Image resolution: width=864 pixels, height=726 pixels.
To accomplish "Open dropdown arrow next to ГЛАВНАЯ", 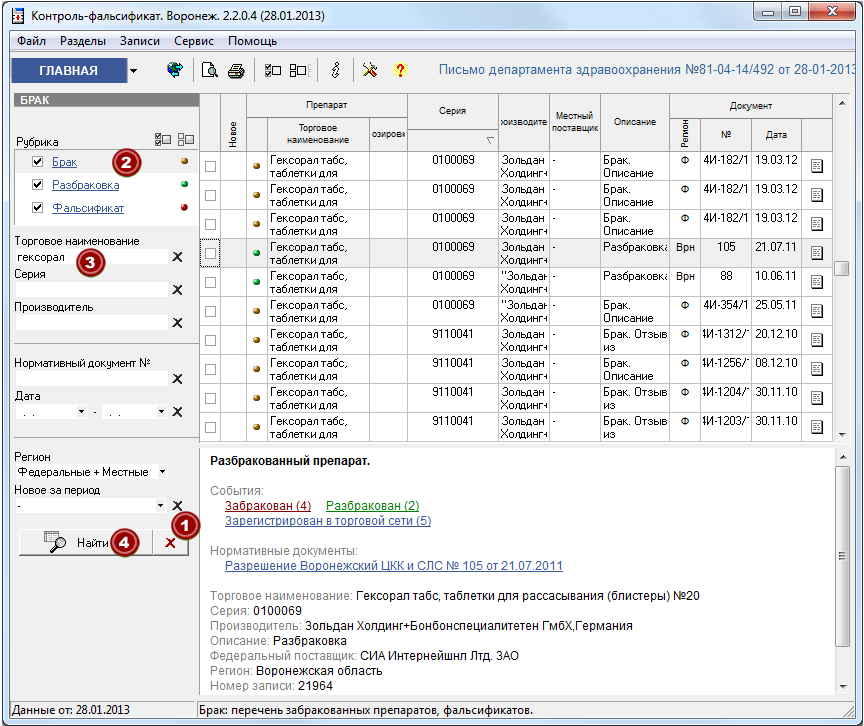I will 133,71.
